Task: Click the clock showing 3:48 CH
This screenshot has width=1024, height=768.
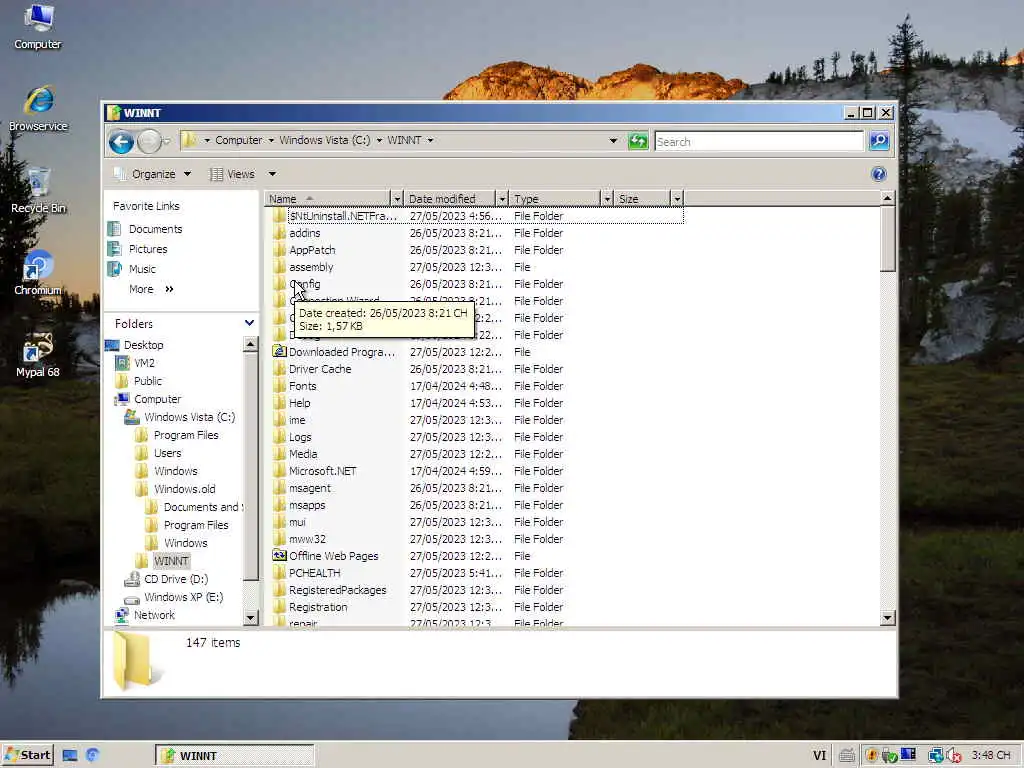Action: click(x=991, y=755)
